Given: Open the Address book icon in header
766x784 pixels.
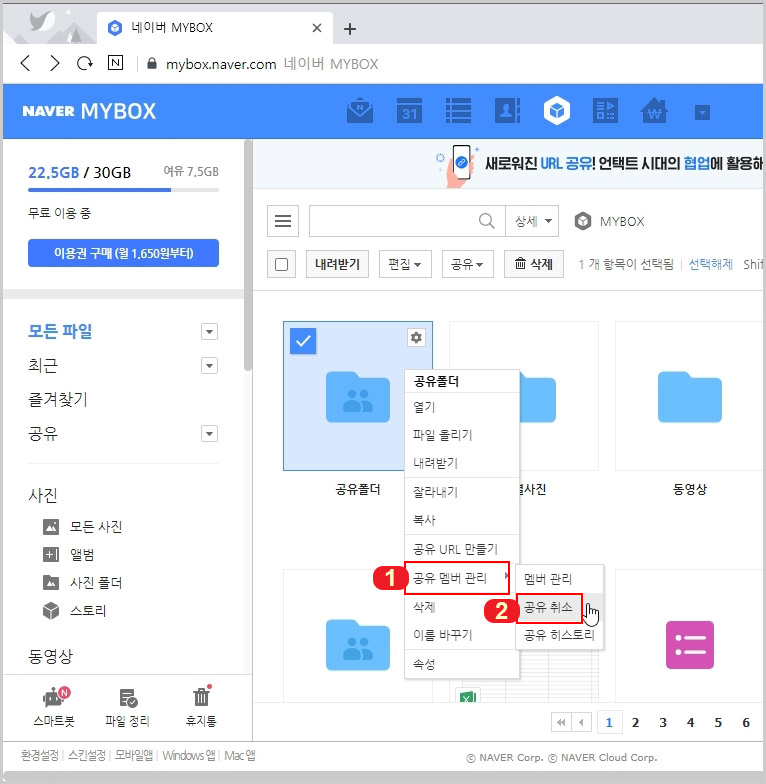Looking at the screenshot, I should click(x=507, y=110).
